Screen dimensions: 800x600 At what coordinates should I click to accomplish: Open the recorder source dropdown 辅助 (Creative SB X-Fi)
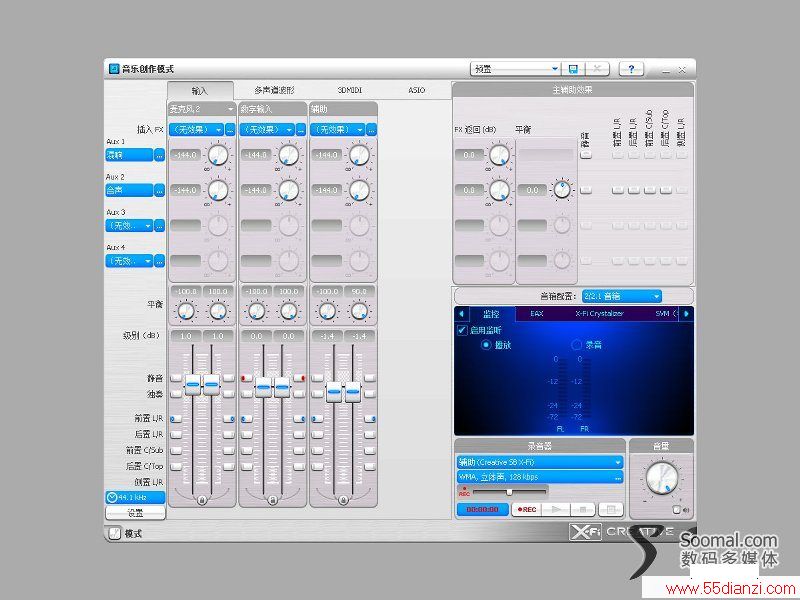point(540,462)
